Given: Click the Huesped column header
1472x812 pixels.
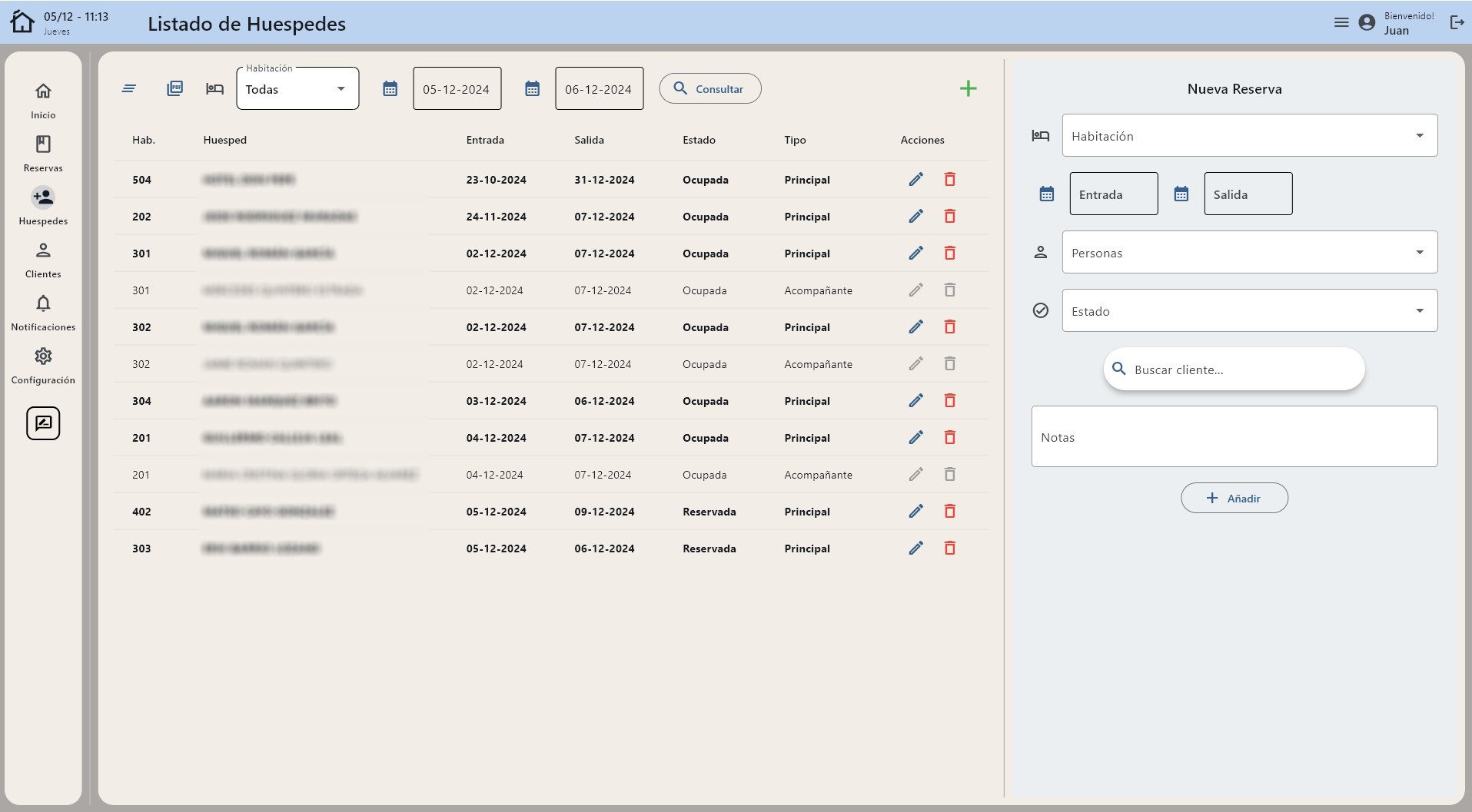Looking at the screenshot, I should (x=225, y=140).
